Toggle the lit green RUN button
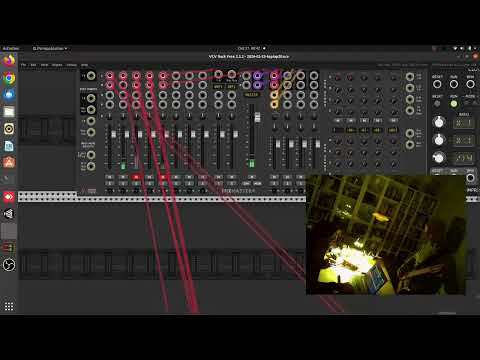This screenshot has height=360, width=480. coord(454,104)
